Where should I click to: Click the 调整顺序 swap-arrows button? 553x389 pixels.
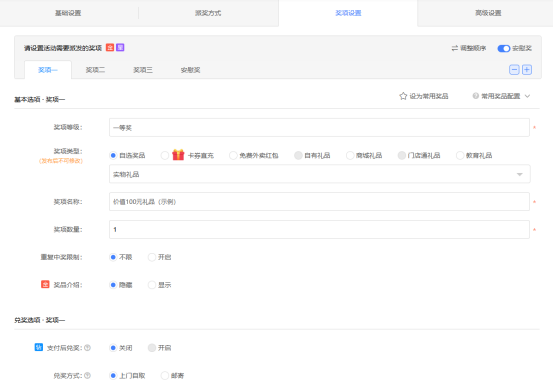click(x=469, y=48)
